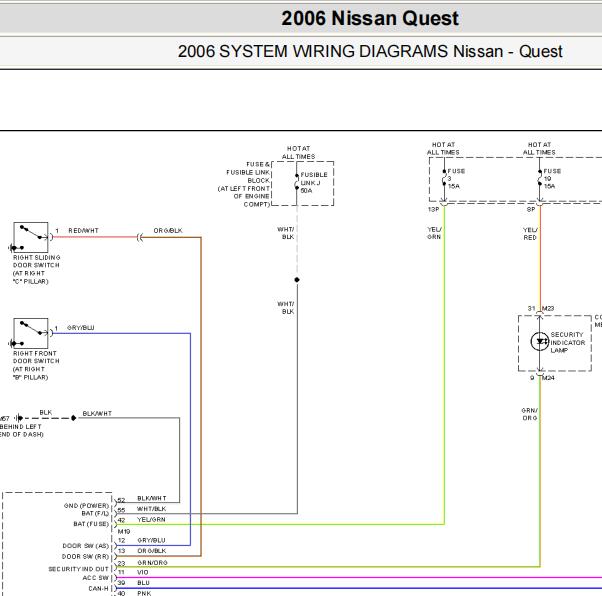This screenshot has width=602, height=596.
Task: Click "SECURITY INDICATOR LAMP" text
Action: (x=568, y=343)
